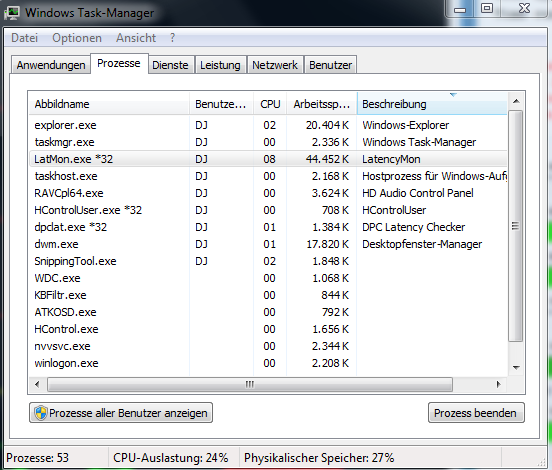Click the scroll up arrow of process list
The width and height of the screenshot is (552, 470).
coord(516,102)
